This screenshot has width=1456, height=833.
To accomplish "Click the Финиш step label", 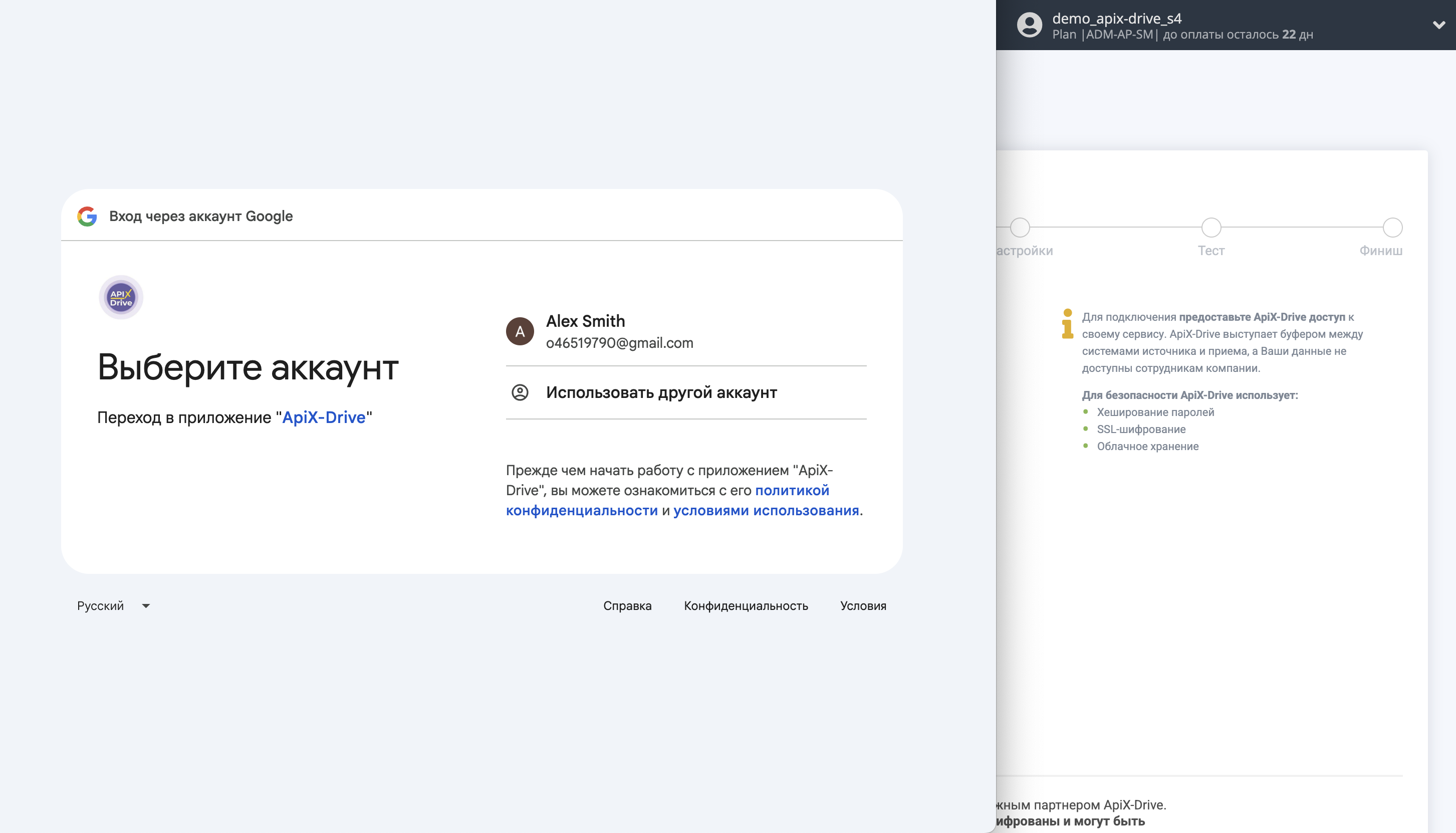I will 1380,251.
